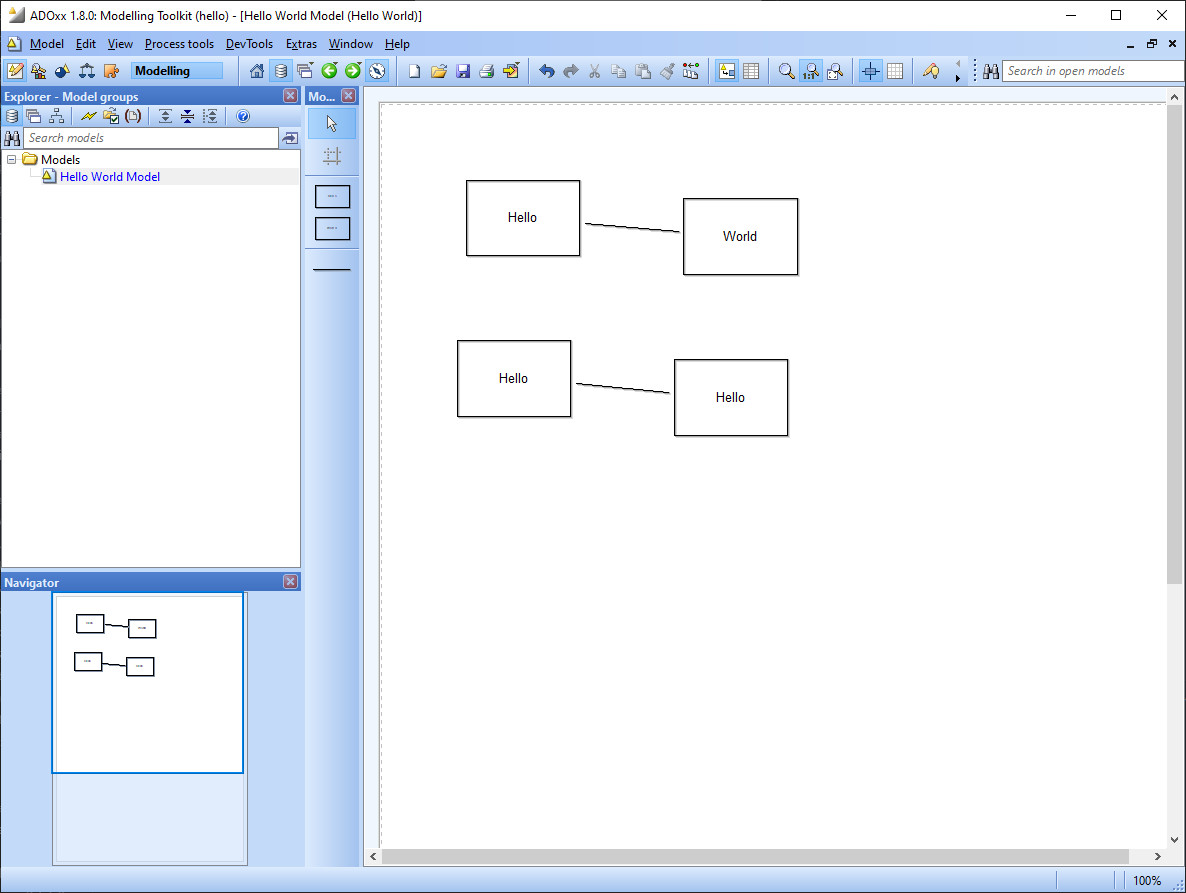
Task: Select Hello World Model in Explorer
Action: (x=110, y=177)
